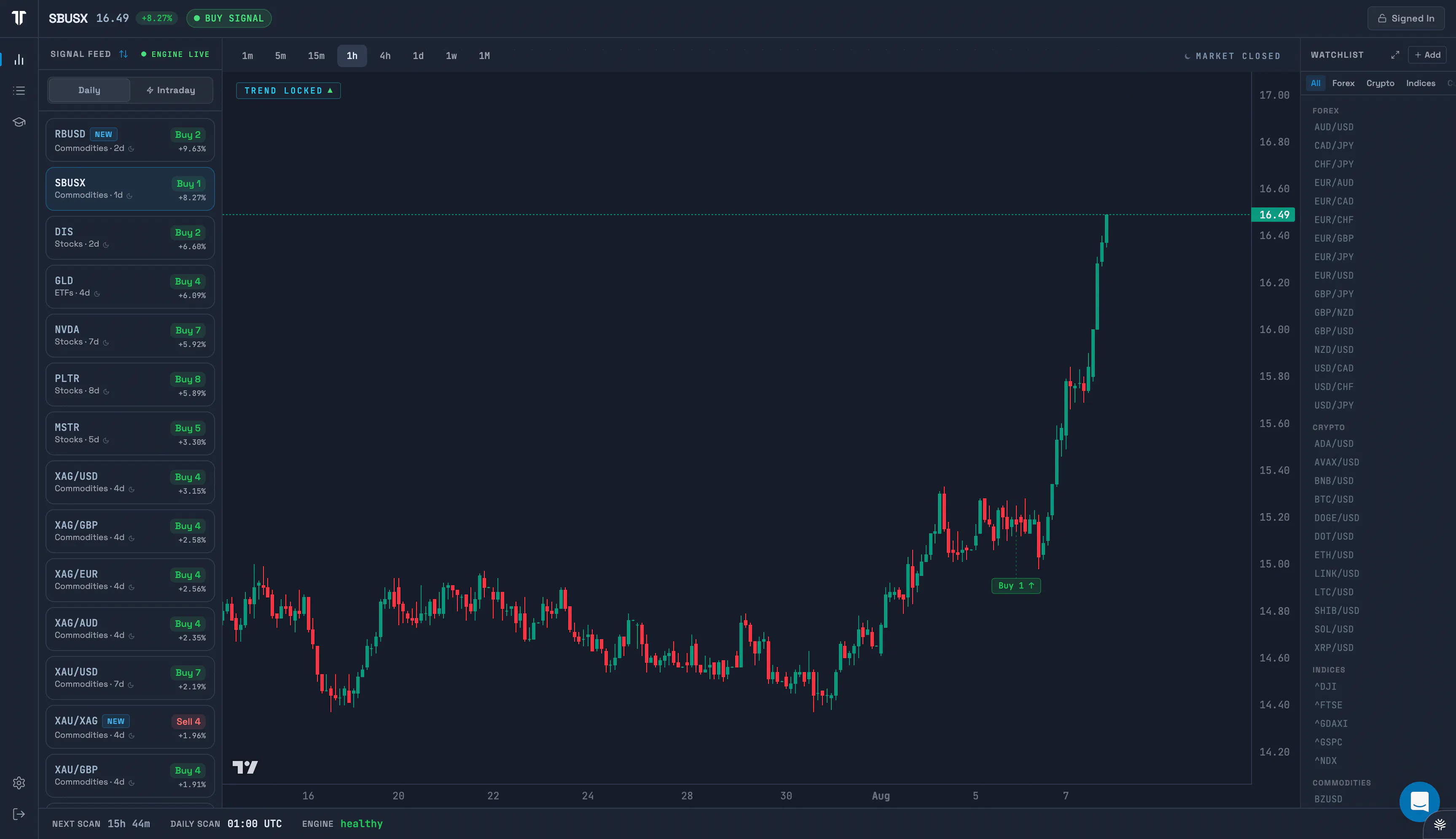Open the settings gear icon

point(19,783)
